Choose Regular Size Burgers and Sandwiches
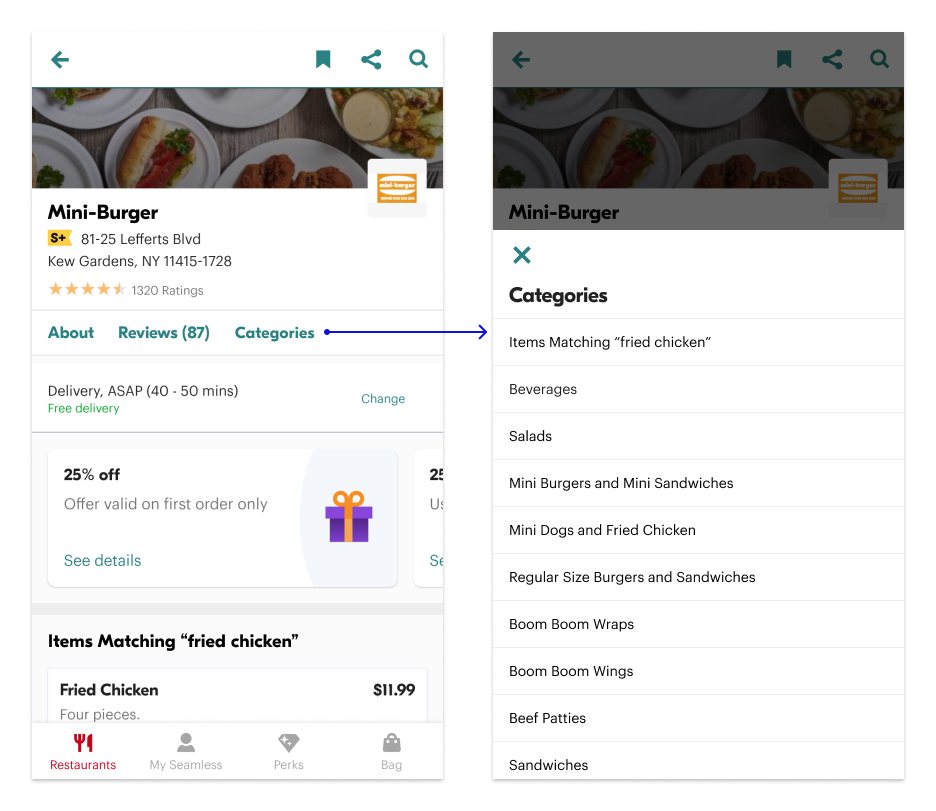 [698, 577]
